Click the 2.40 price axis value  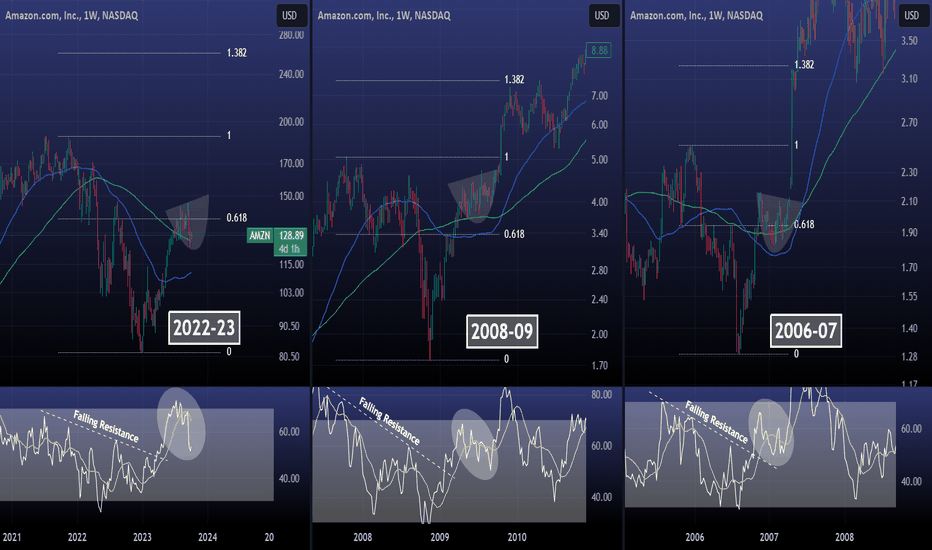[x=600, y=299]
